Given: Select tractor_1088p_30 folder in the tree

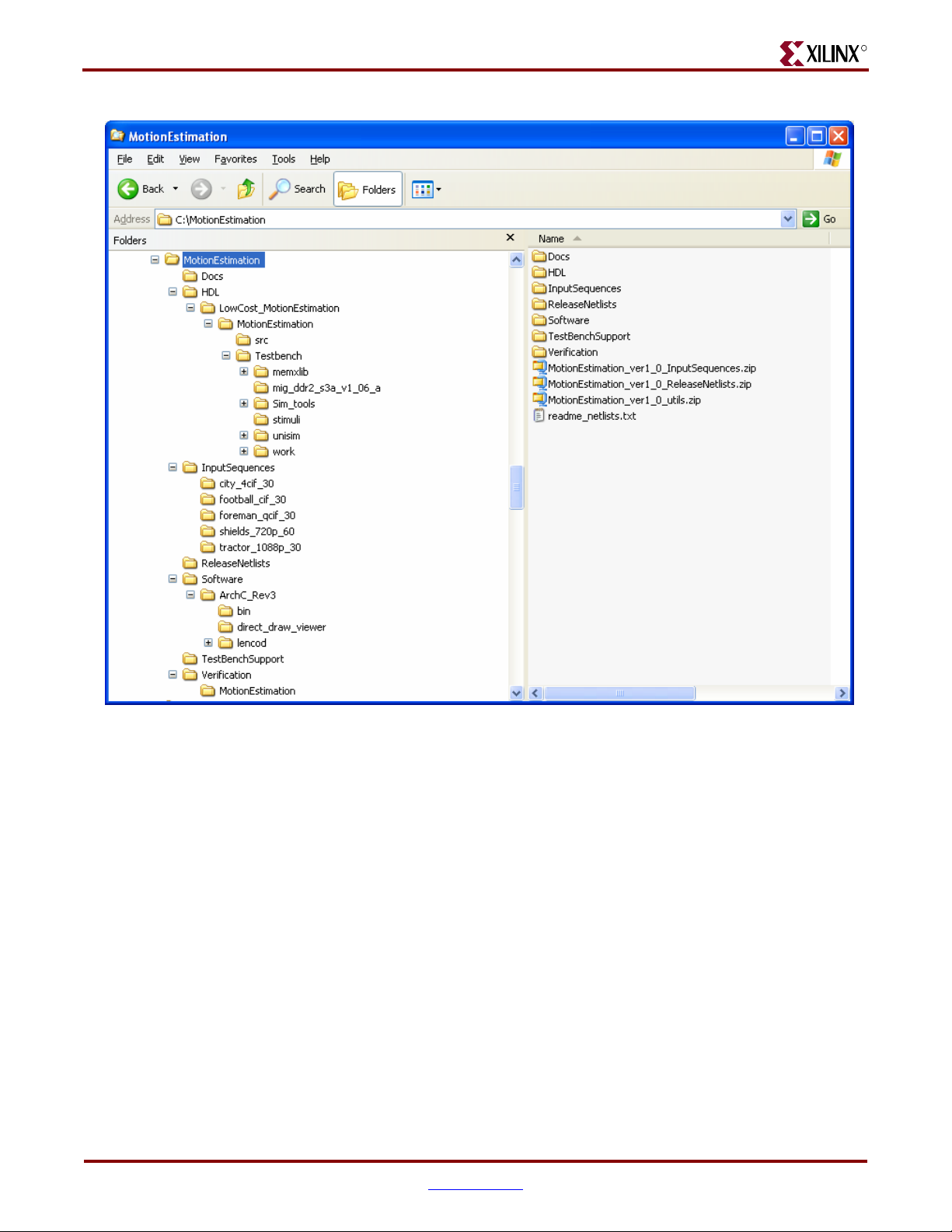Looking at the screenshot, I should coord(251,547).
